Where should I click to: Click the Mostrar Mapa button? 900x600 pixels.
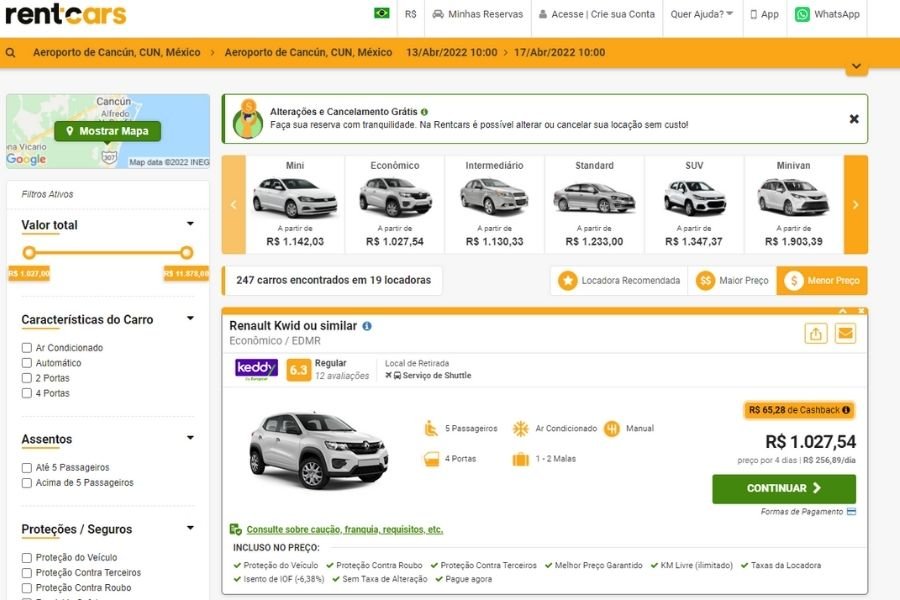pos(107,131)
